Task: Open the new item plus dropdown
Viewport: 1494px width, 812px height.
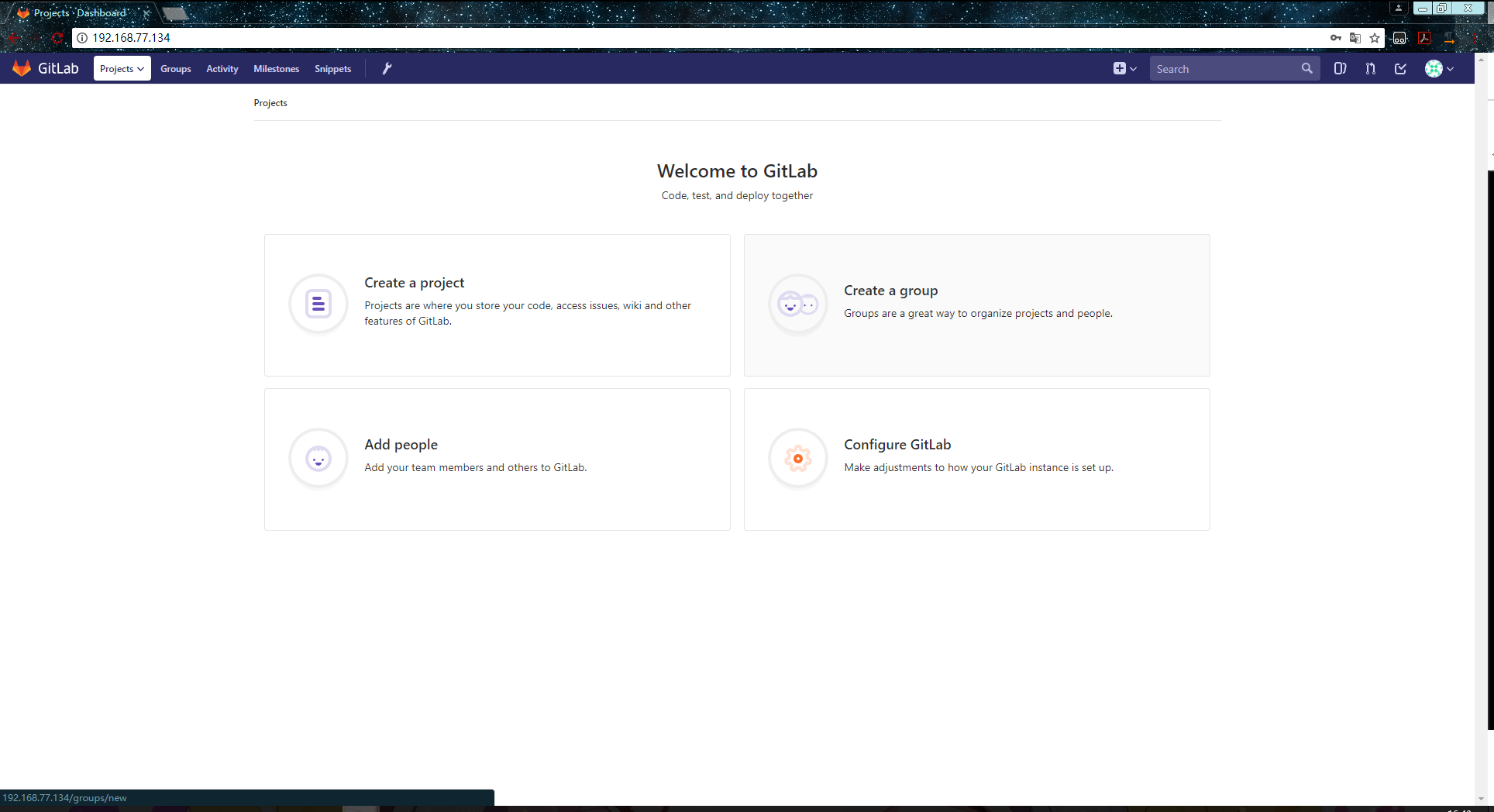Action: pyautogui.click(x=1124, y=68)
